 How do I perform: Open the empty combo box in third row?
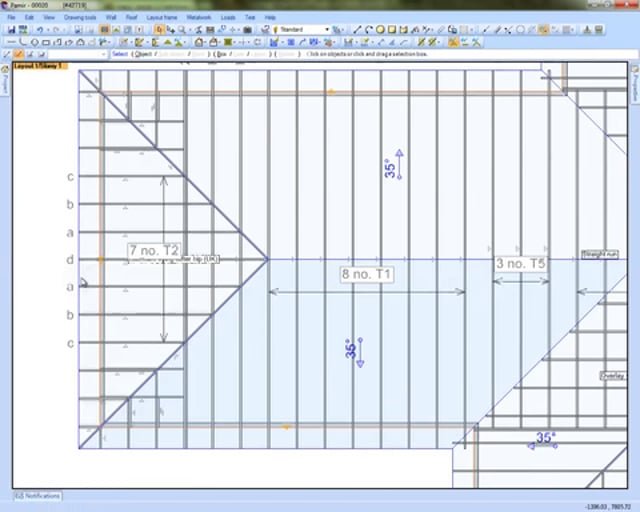[78, 54]
